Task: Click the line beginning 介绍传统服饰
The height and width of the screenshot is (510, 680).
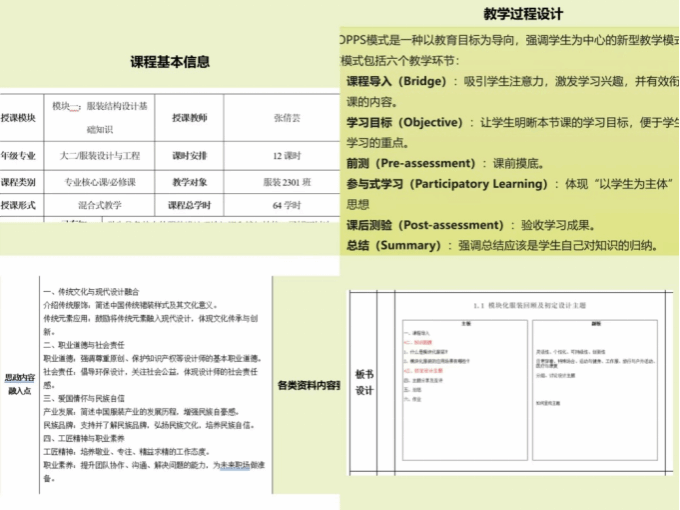Action: [131, 305]
